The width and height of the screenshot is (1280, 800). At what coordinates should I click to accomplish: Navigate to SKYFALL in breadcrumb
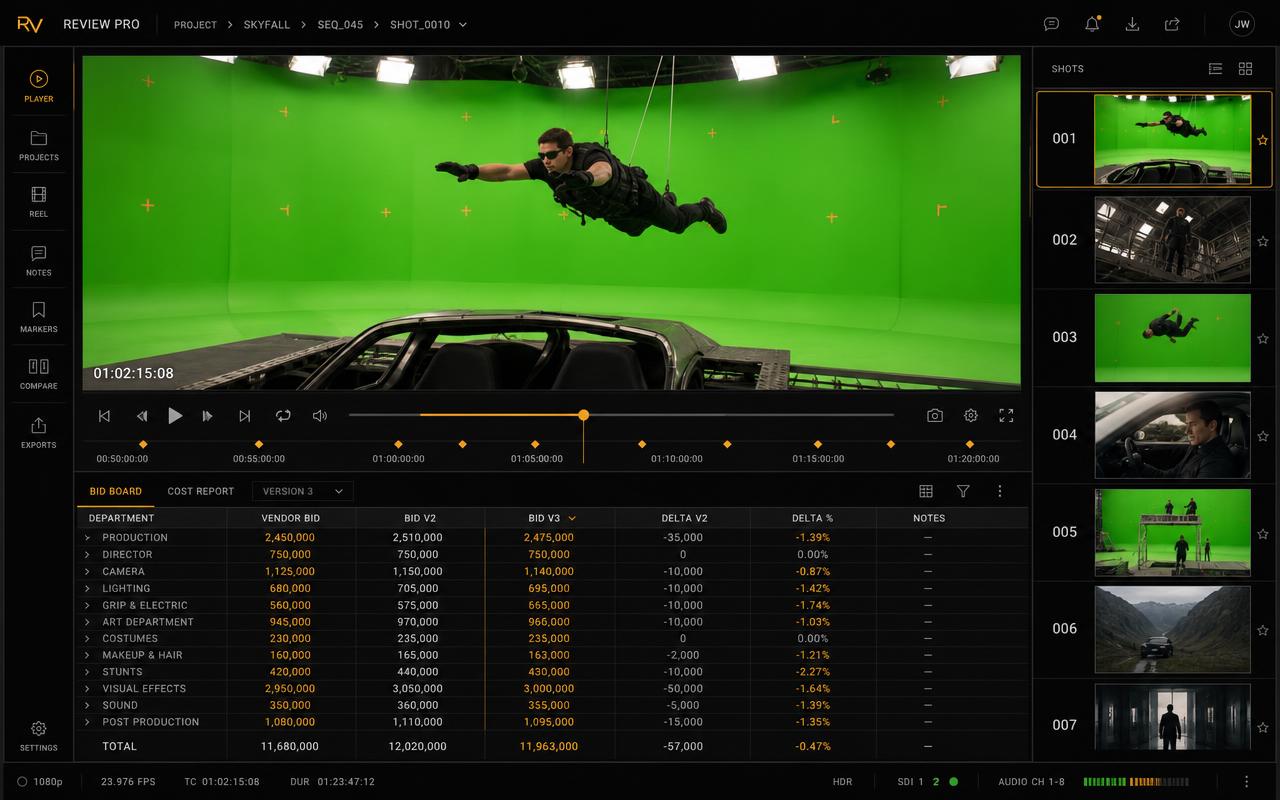point(267,24)
